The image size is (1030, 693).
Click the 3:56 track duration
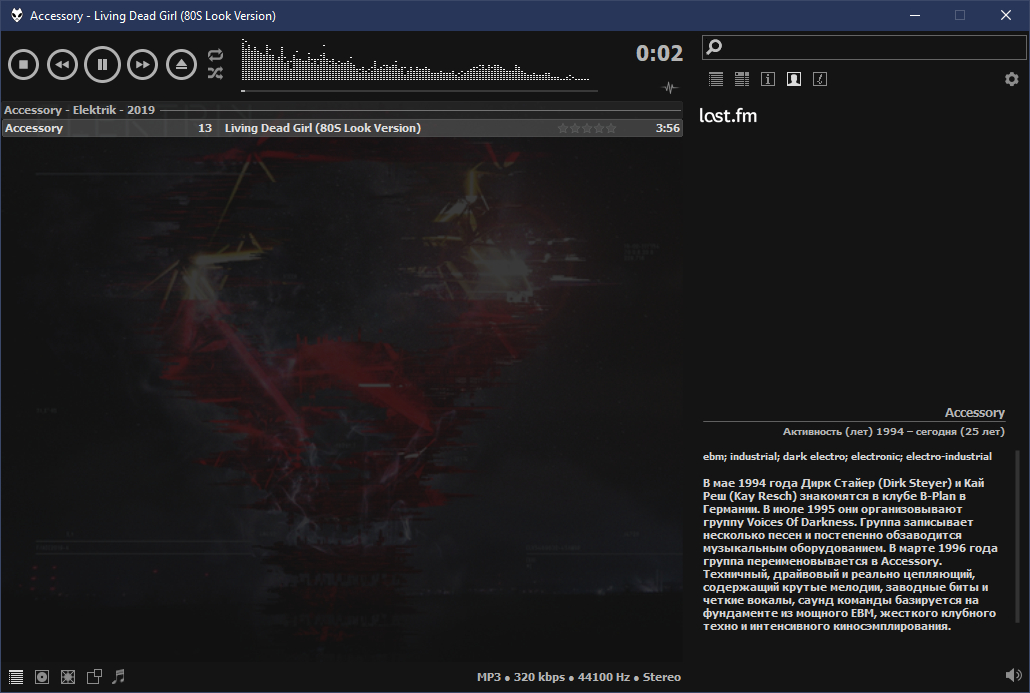coord(667,128)
